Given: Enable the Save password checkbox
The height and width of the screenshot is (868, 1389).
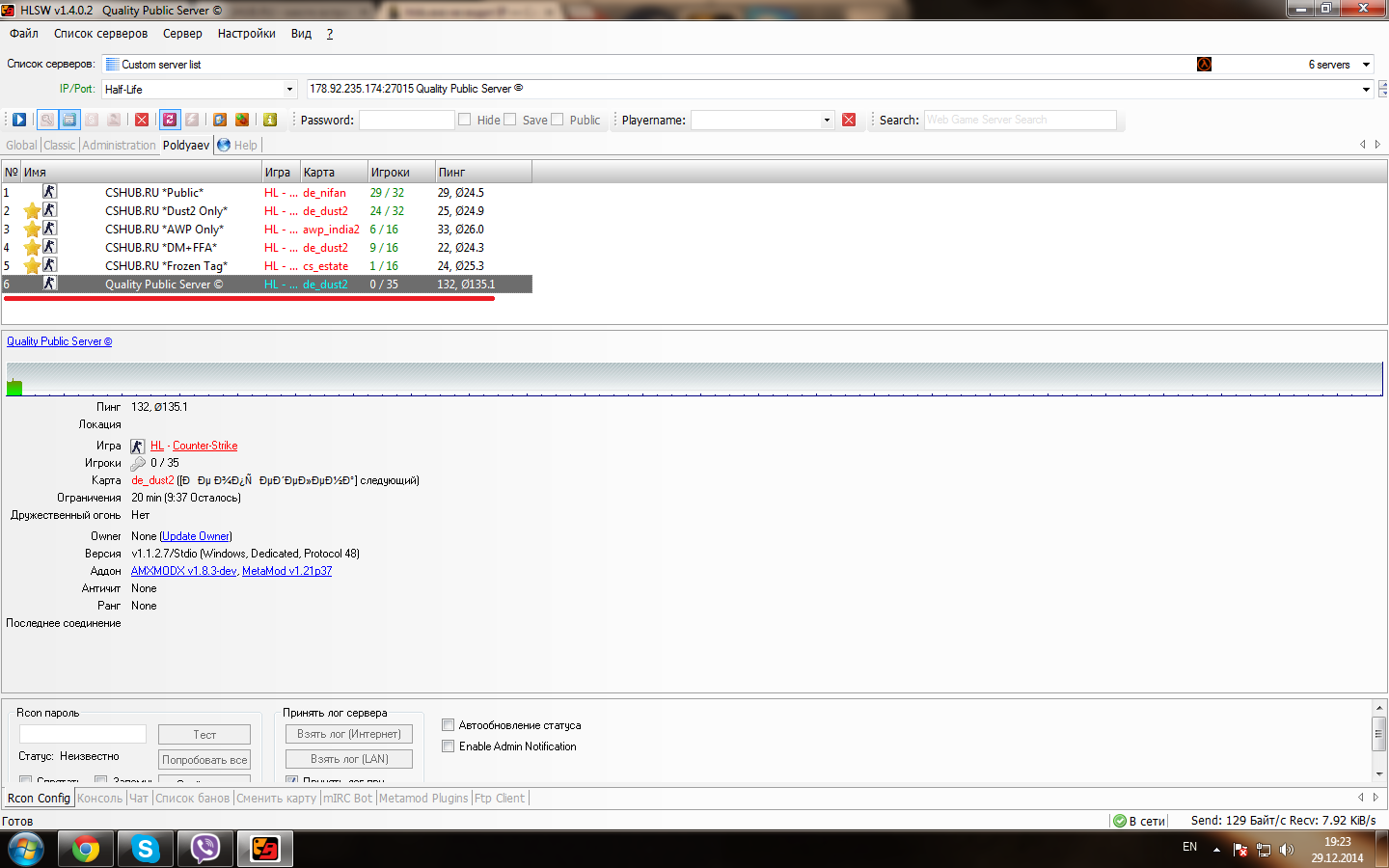Looking at the screenshot, I should tap(510, 120).
